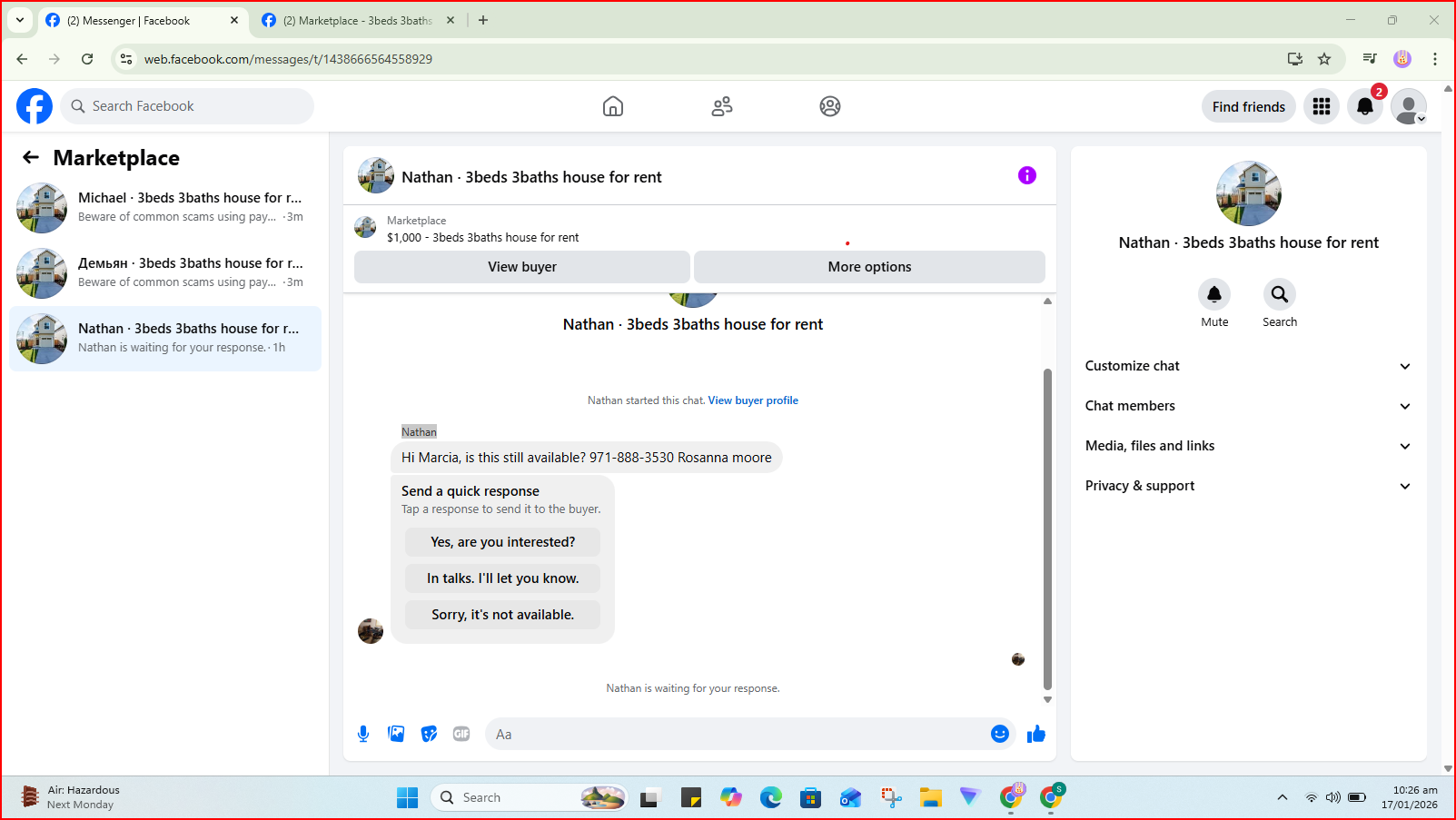The height and width of the screenshot is (820, 1456).
Task: Click the More options button
Action: click(869, 267)
